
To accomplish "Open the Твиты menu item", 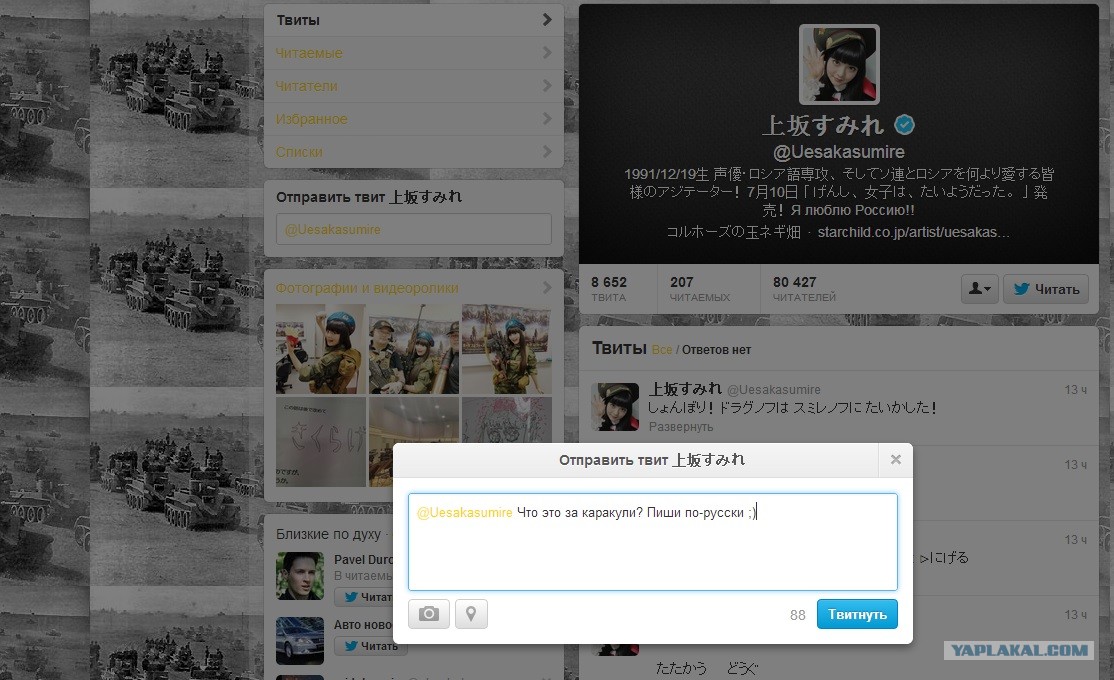I will tap(413, 20).
